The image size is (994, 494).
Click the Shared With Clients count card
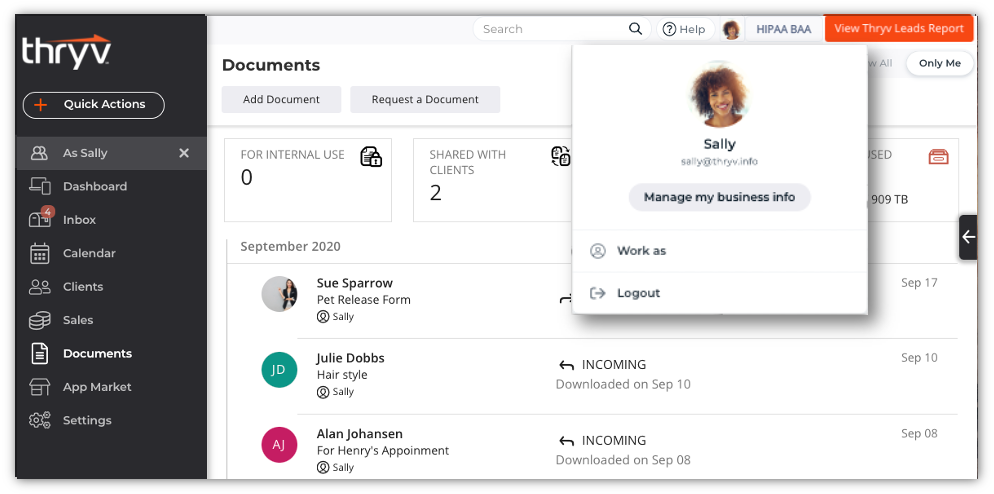pyautogui.click(x=493, y=180)
